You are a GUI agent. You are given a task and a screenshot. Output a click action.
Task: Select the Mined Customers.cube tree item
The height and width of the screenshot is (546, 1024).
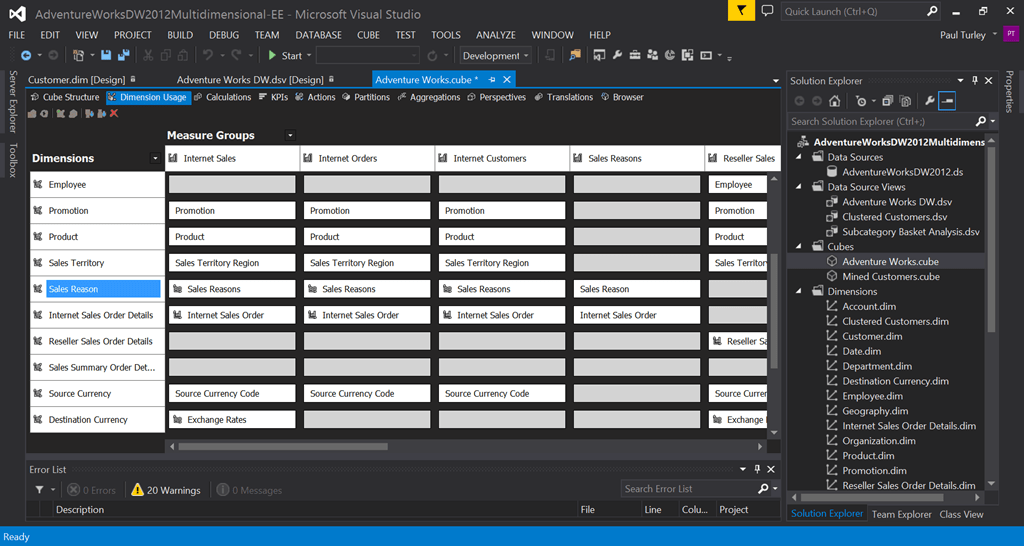tap(891, 276)
